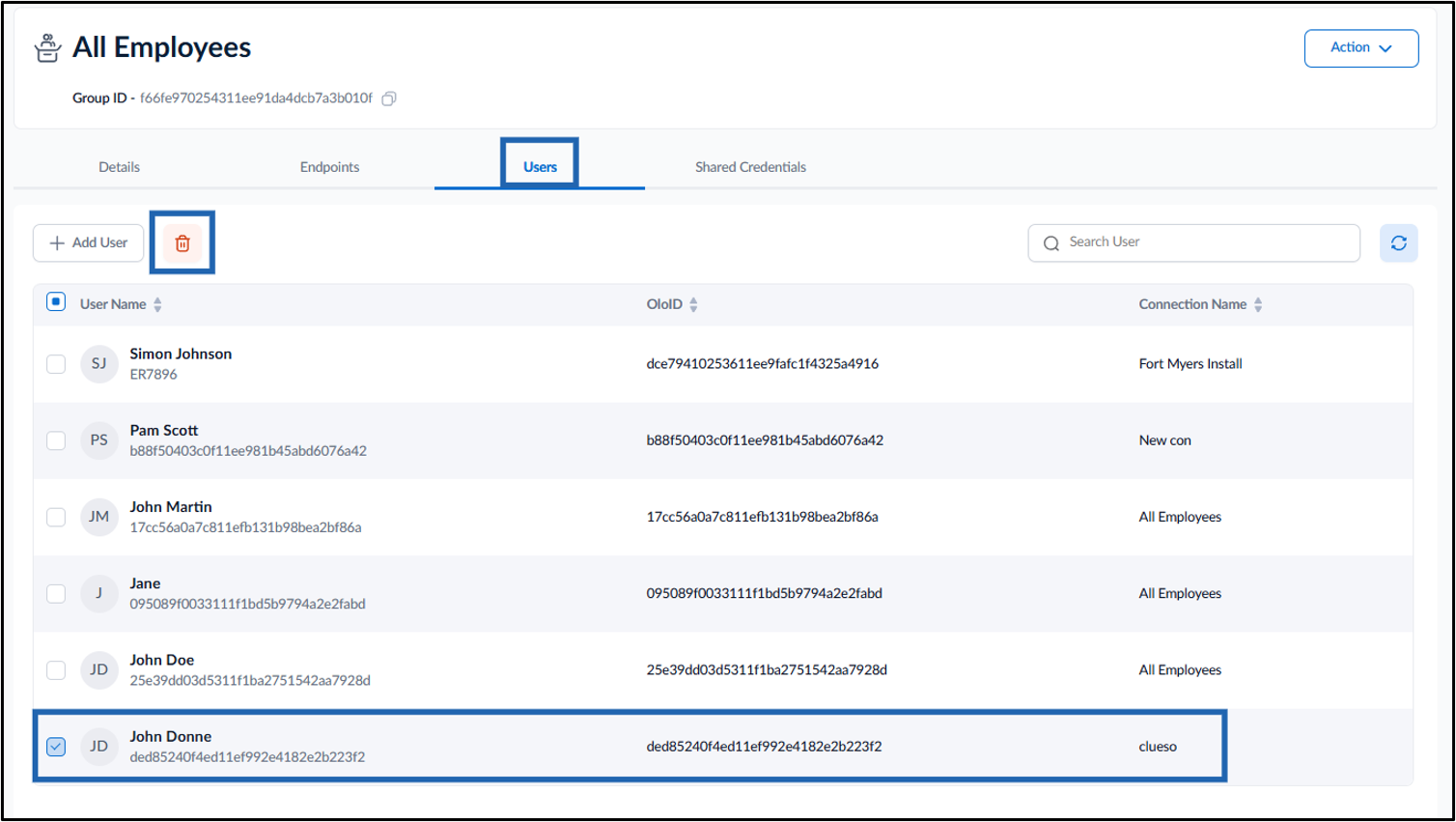1456x822 pixels.
Task: Click the red trash delete icon
Action: coord(182,242)
